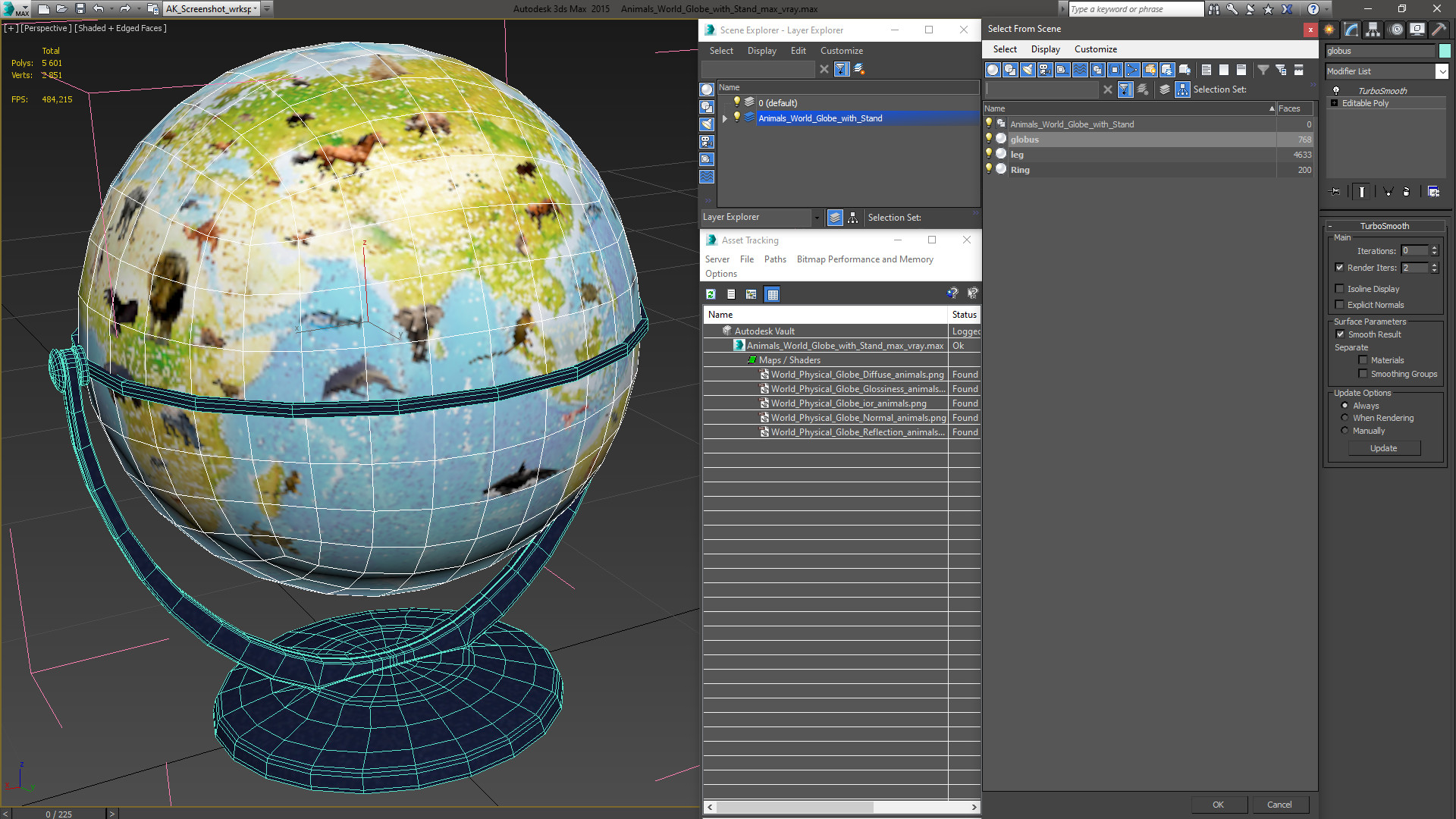The width and height of the screenshot is (1456, 819).
Task: Open Select menu in Scene Explorer
Action: pyautogui.click(x=721, y=51)
